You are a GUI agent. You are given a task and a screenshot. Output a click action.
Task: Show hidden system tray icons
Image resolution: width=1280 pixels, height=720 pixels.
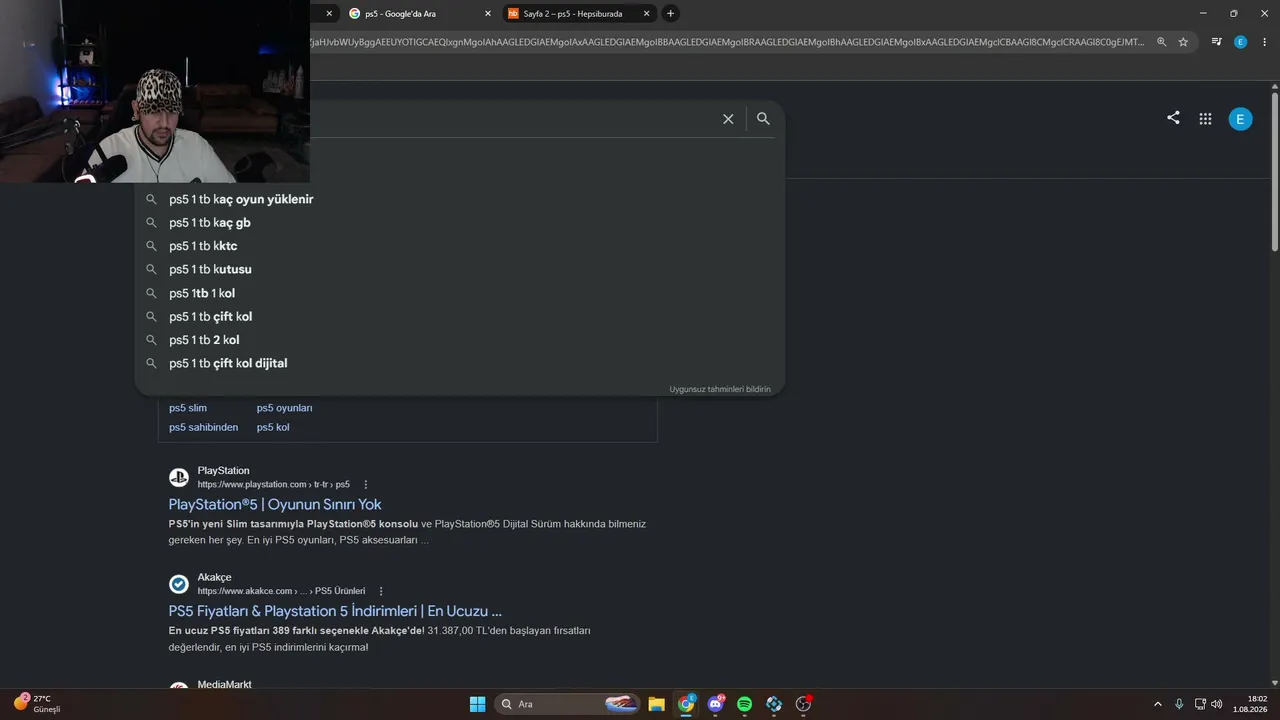[x=1158, y=704]
